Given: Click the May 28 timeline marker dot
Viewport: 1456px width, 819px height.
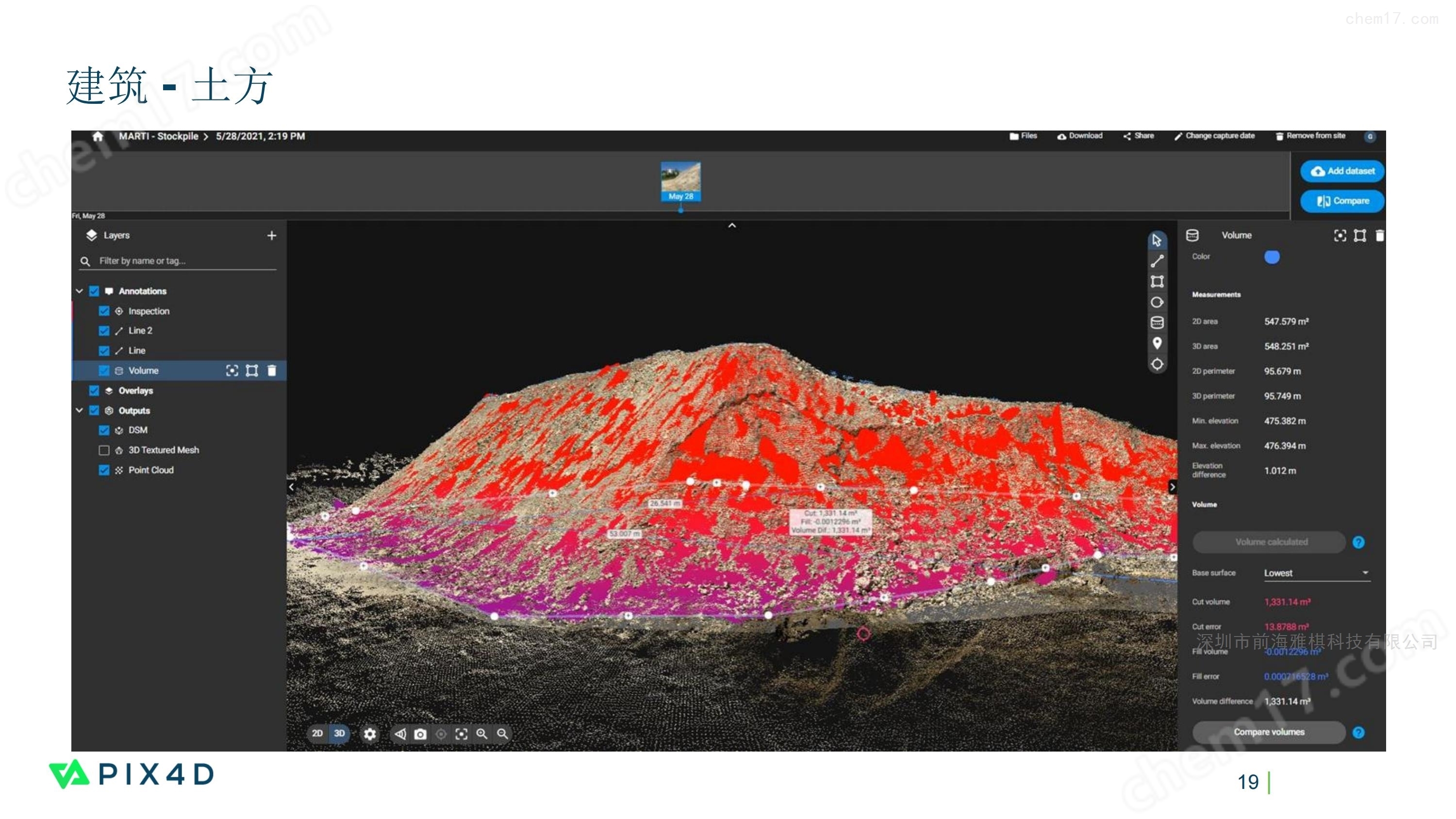Looking at the screenshot, I should coord(680,210).
